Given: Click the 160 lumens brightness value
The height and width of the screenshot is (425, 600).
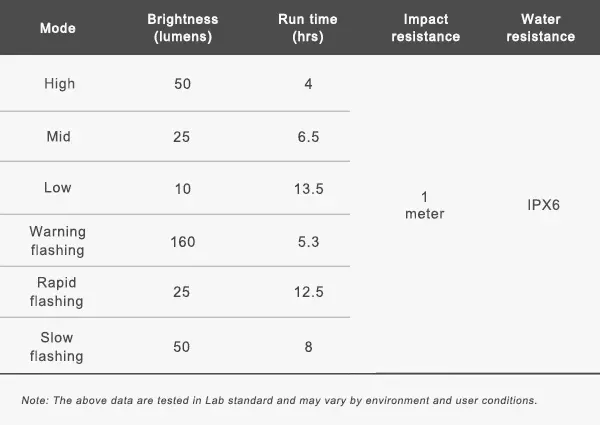Looking at the screenshot, I should point(182,241).
